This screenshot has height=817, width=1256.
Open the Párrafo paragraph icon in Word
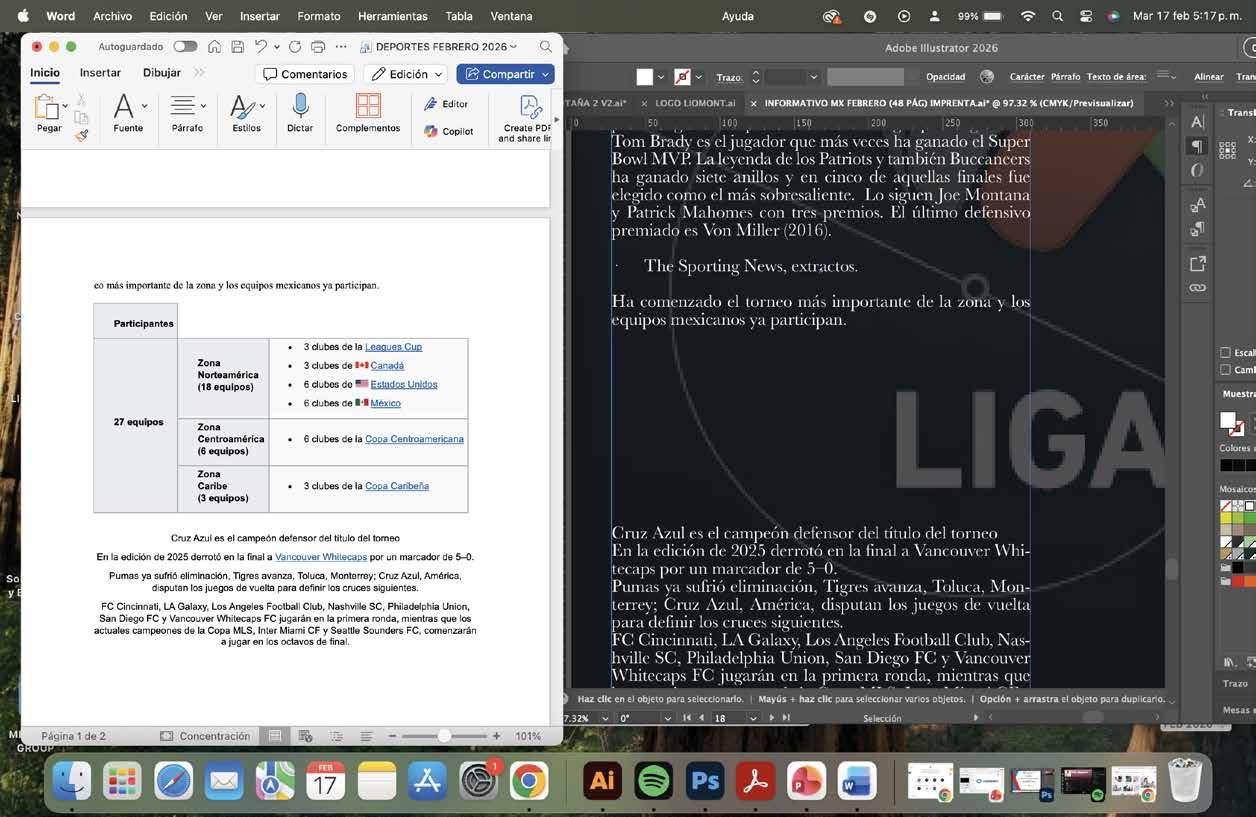[x=183, y=106]
